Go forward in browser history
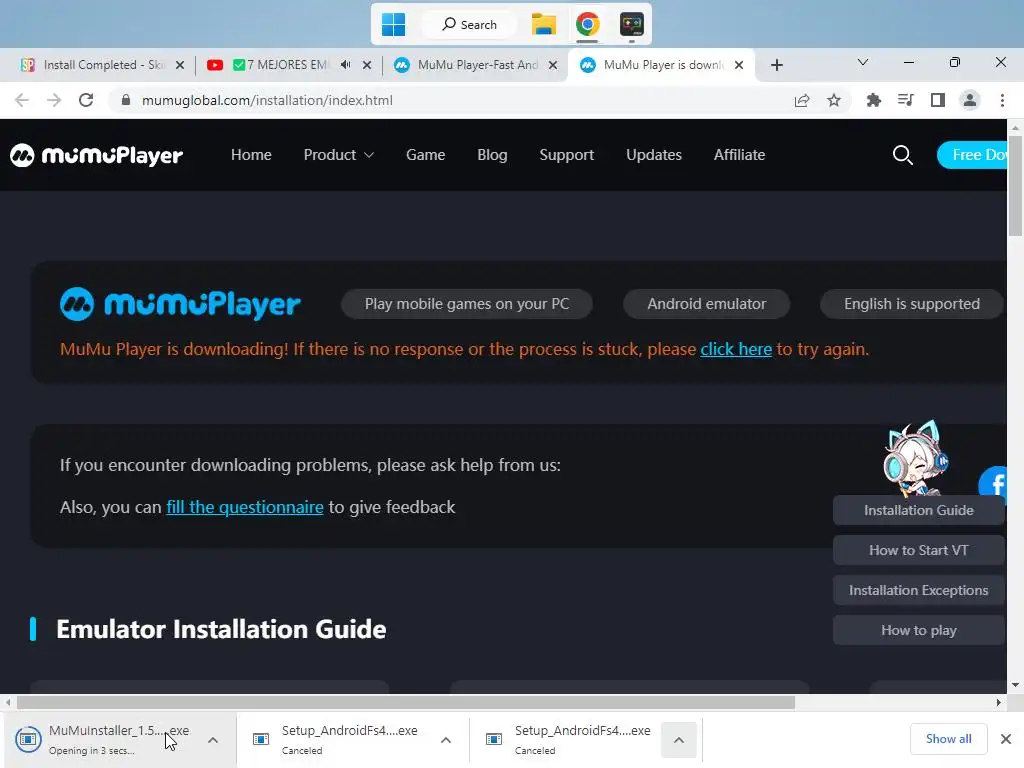This screenshot has height=768, width=1024. 54,100
